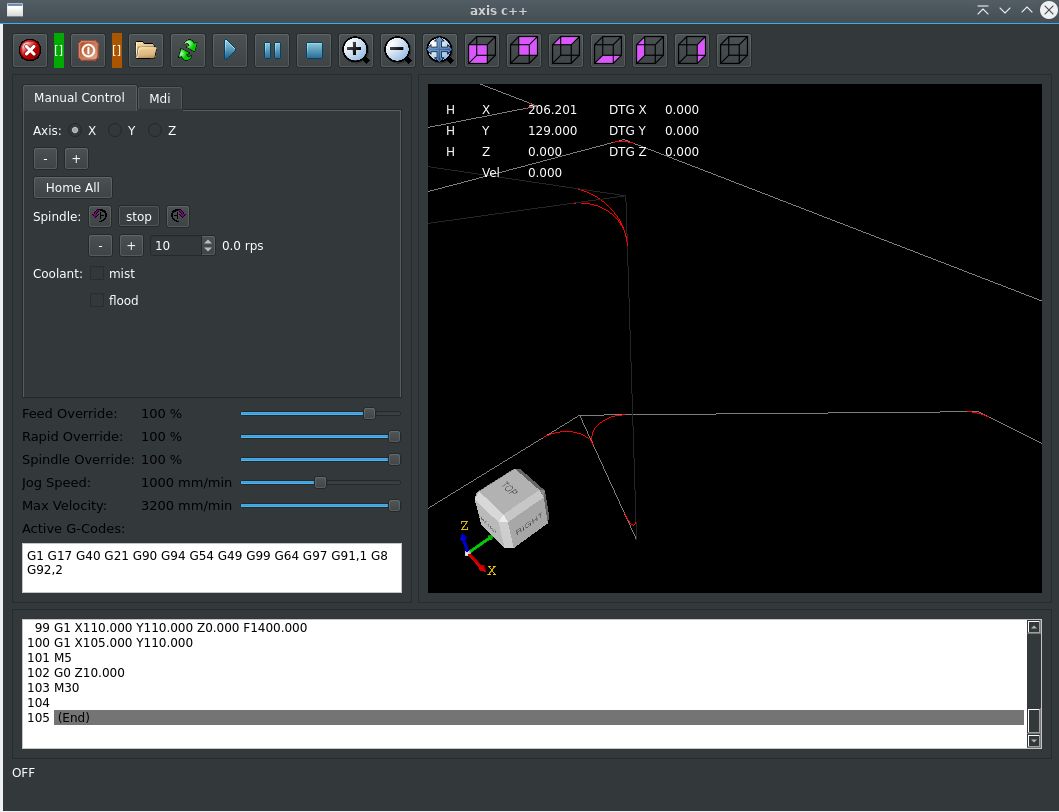This screenshot has width=1059, height=812.
Task: Select G-code line 101 M5
Action: (524, 657)
